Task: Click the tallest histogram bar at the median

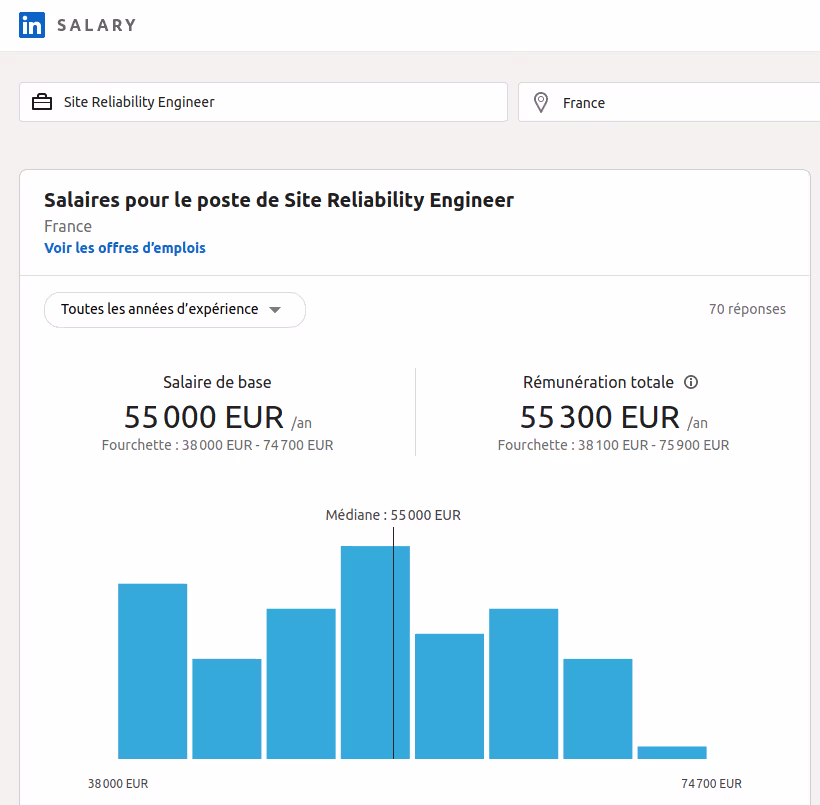Action: 375,652
